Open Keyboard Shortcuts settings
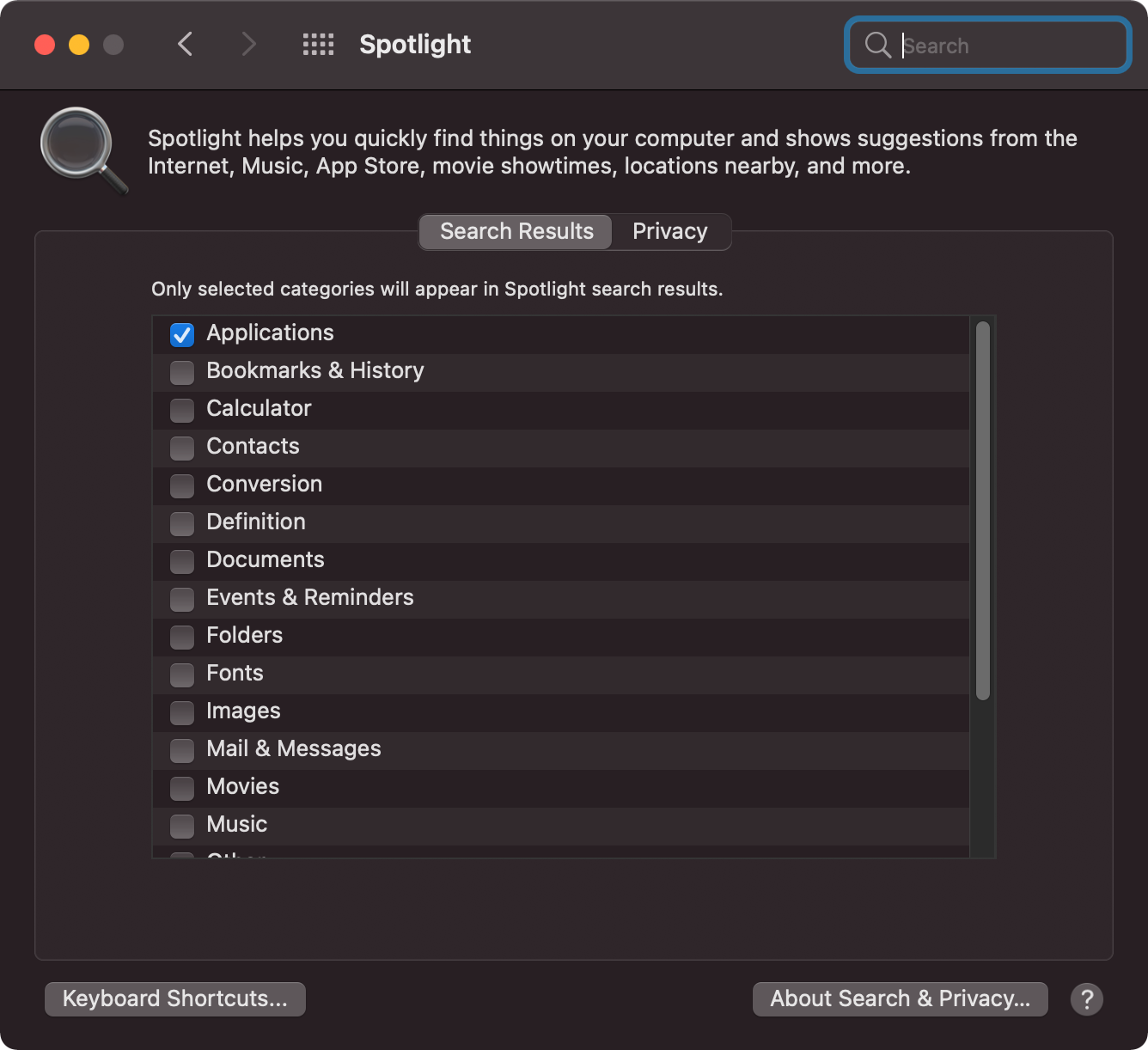1148x1050 pixels. click(x=175, y=999)
